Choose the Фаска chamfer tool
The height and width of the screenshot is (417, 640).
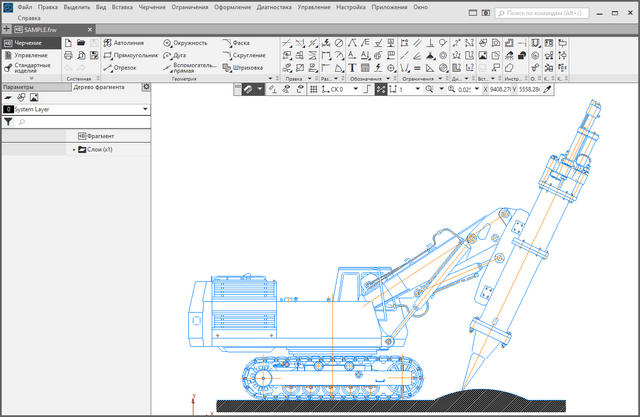[x=239, y=44]
